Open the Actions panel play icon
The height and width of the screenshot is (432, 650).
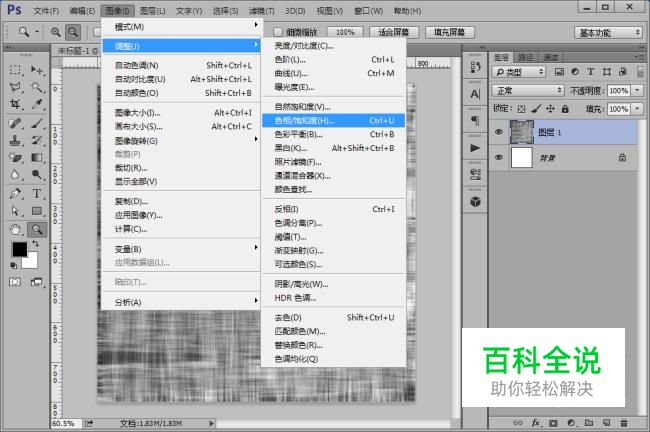pos(475,148)
